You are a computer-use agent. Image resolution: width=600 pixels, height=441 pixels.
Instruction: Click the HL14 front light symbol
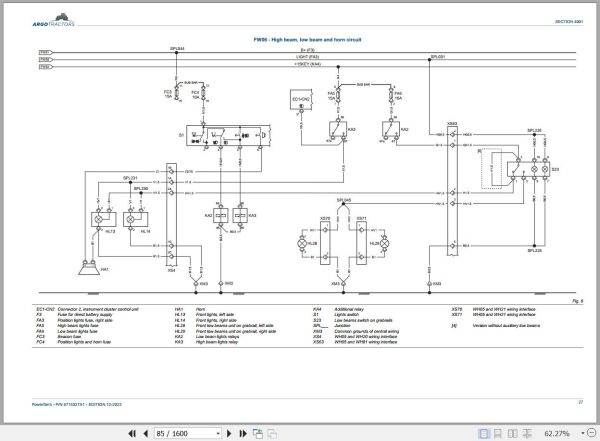coord(135,219)
